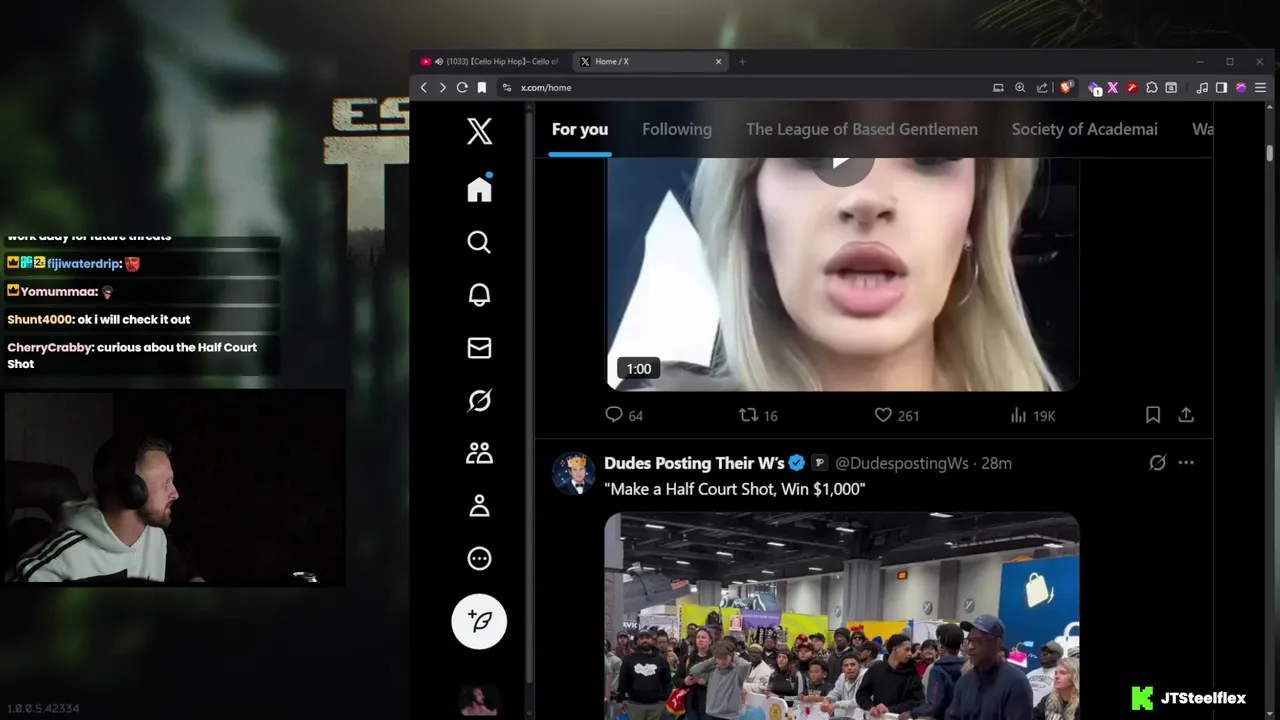Image resolution: width=1280 pixels, height=720 pixels.
Task: Open three-dot menu on Dudes Posting post
Action: pos(1186,463)
